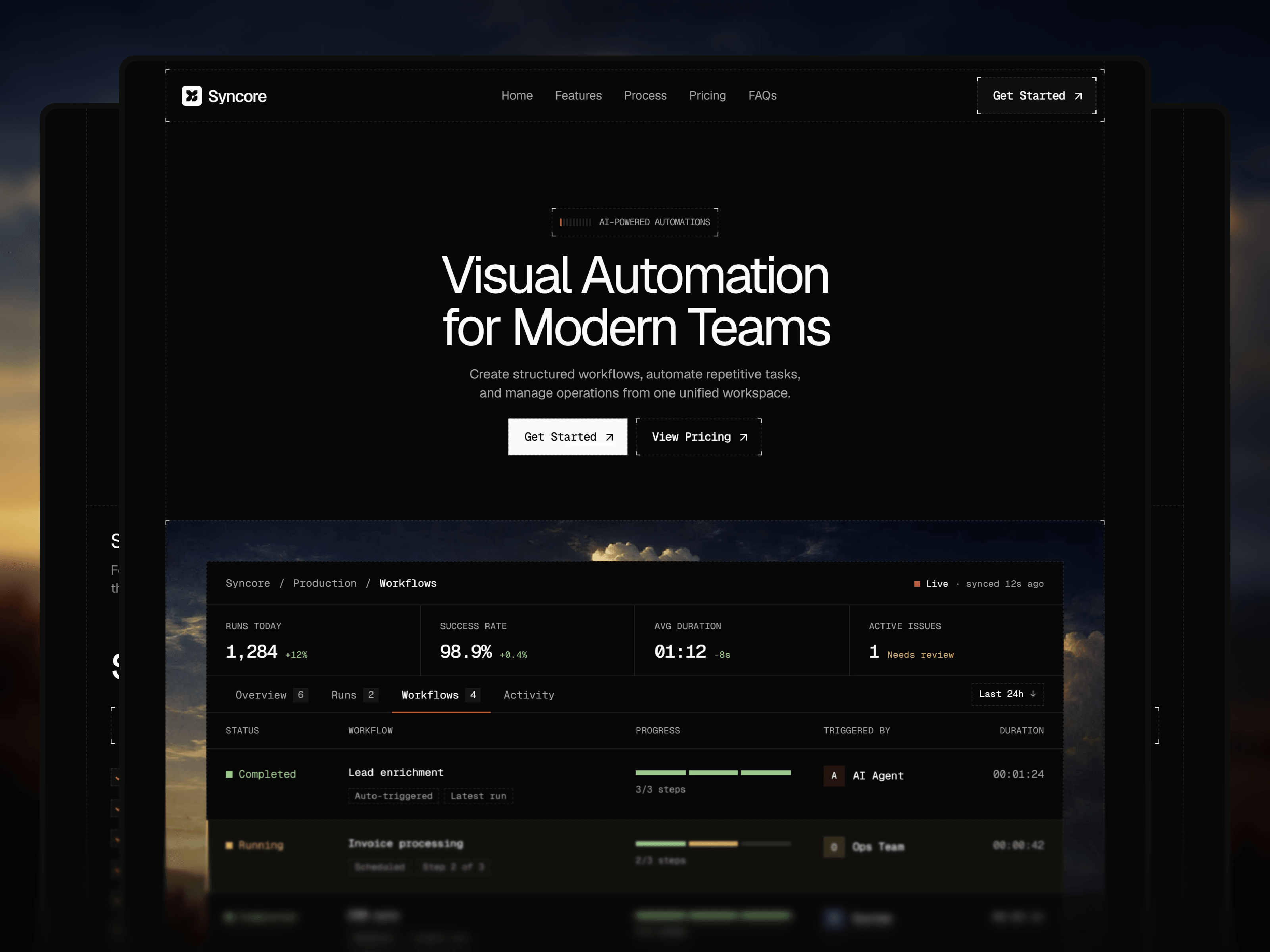Click the Duration column header
Image resolution: width=1270 pixels, height=952 pixels.
pos(1022,731)
